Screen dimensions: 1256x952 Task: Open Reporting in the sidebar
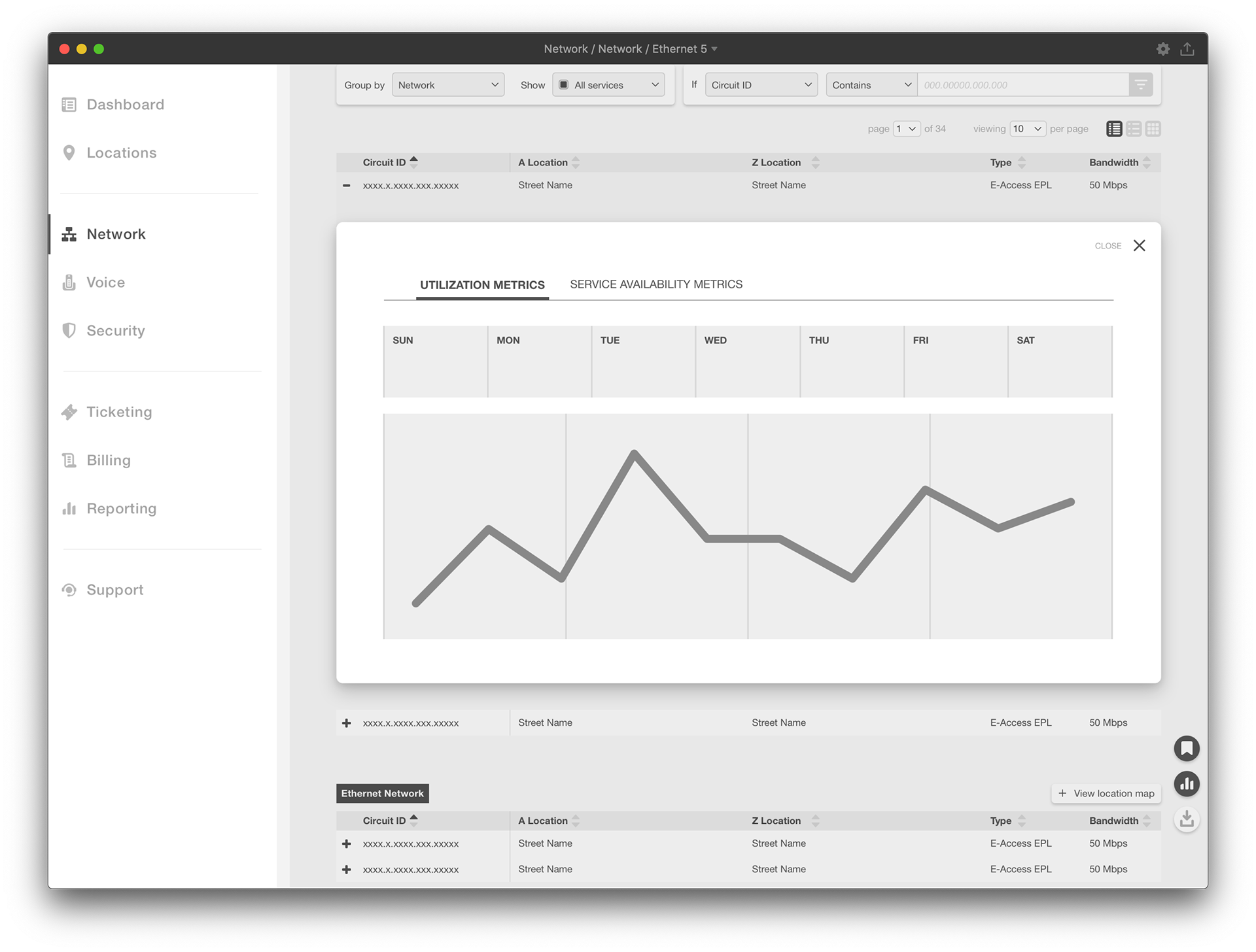click(x=121, y=509)
